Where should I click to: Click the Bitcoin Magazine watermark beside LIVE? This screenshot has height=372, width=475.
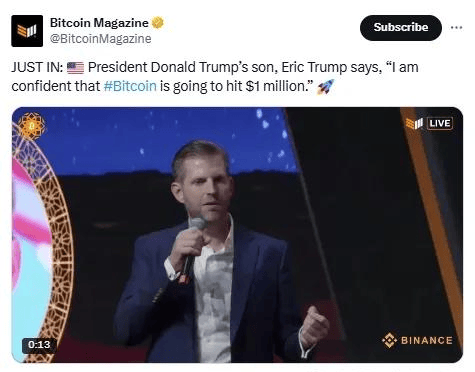[415, 124]
